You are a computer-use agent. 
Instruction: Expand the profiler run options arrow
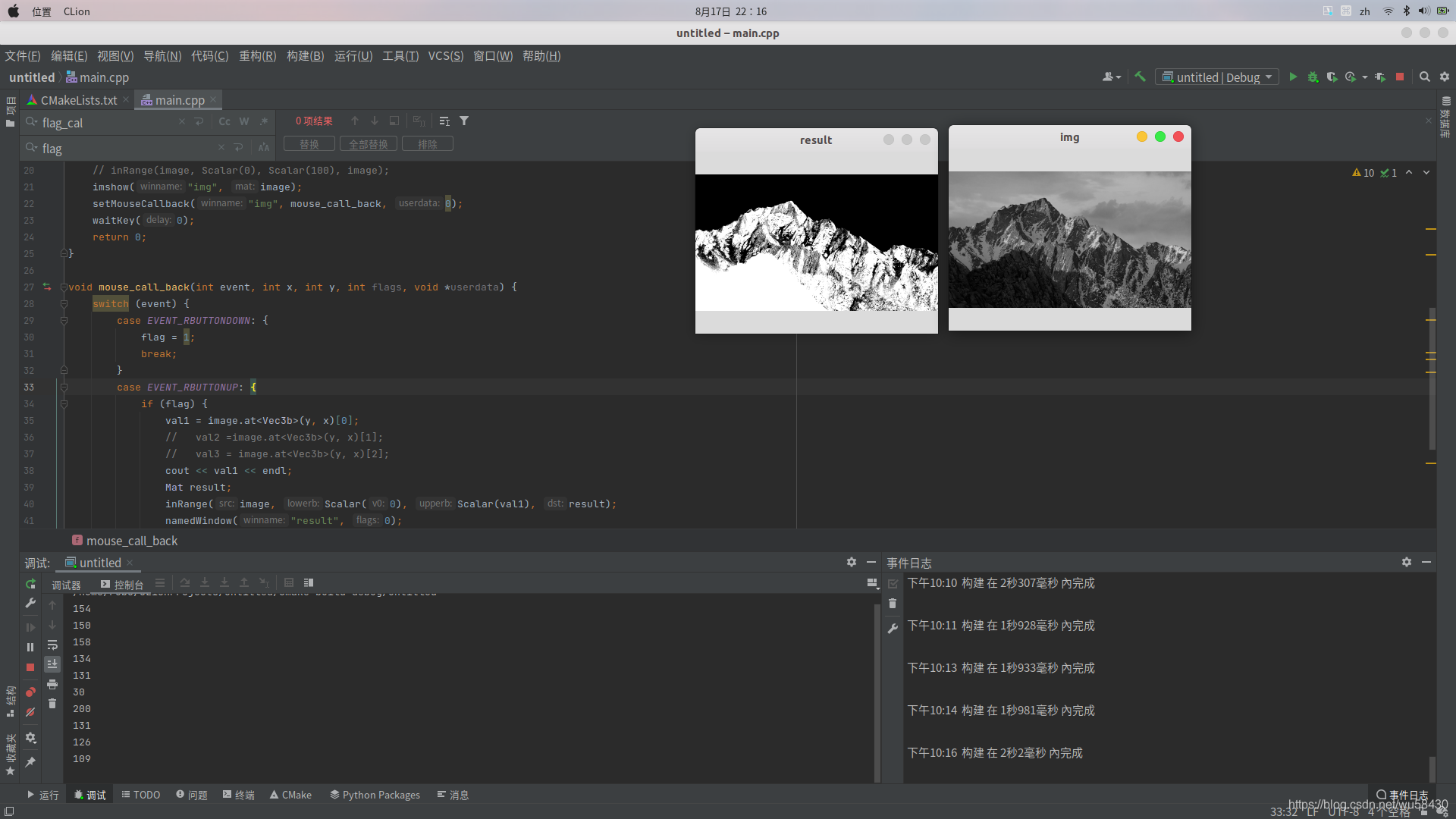click(x=1365, y=77)
